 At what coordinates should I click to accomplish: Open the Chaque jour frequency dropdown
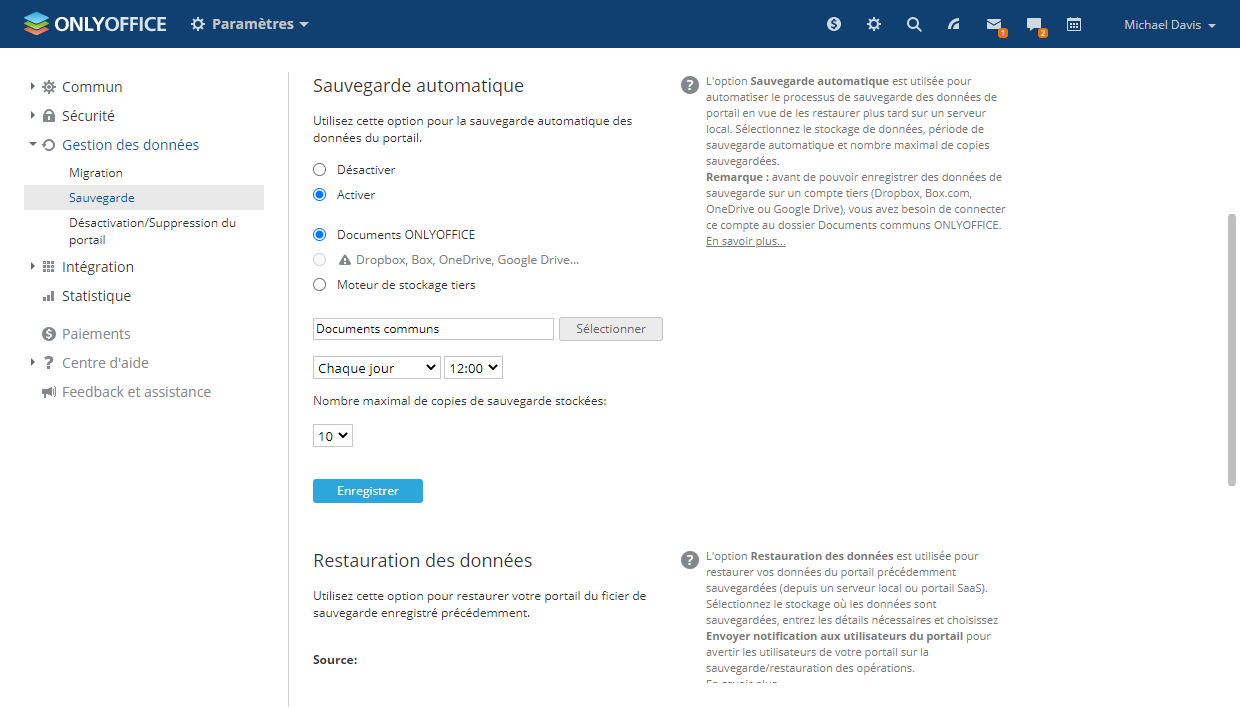point(377,368)
